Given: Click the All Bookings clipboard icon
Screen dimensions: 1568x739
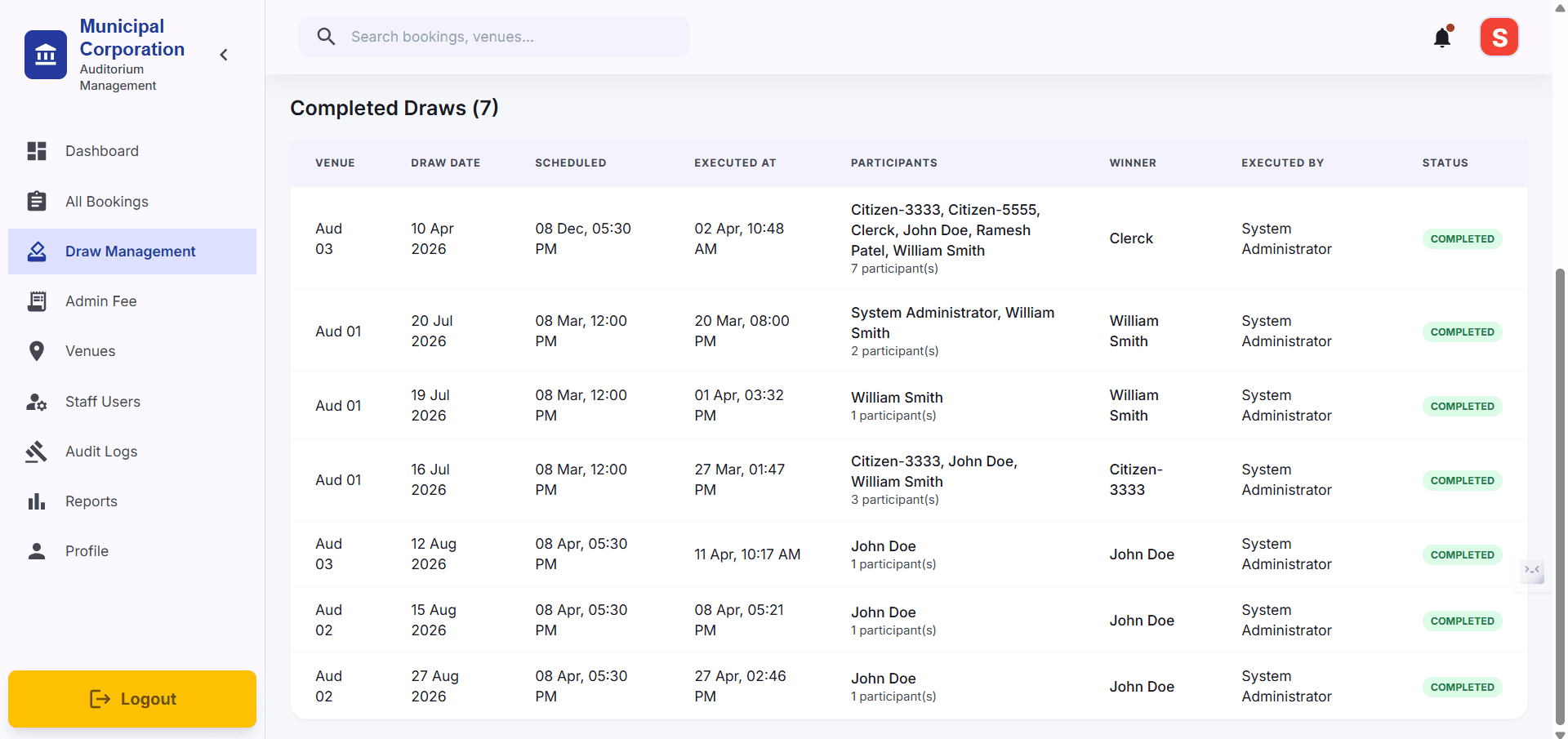Looking at the screenshot, I should coord(37,201).
